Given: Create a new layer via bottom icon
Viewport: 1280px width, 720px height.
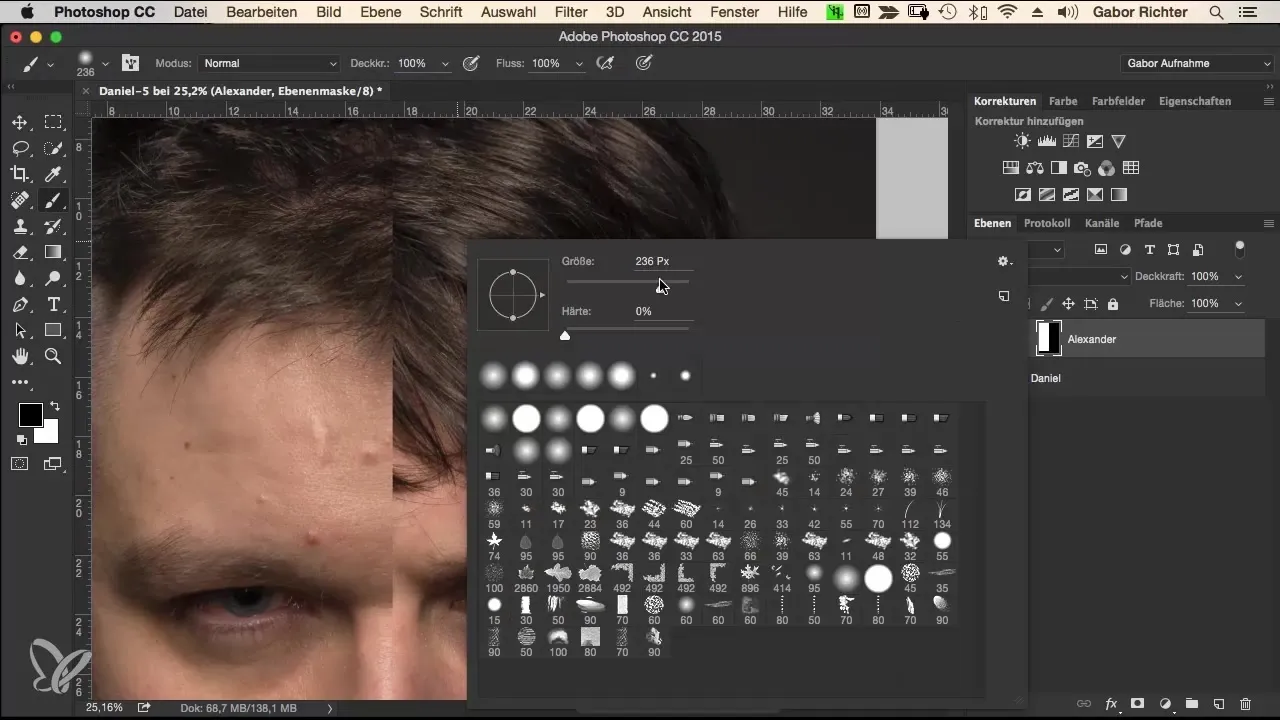Looking at the screenshot, I should pos(1219,704).
